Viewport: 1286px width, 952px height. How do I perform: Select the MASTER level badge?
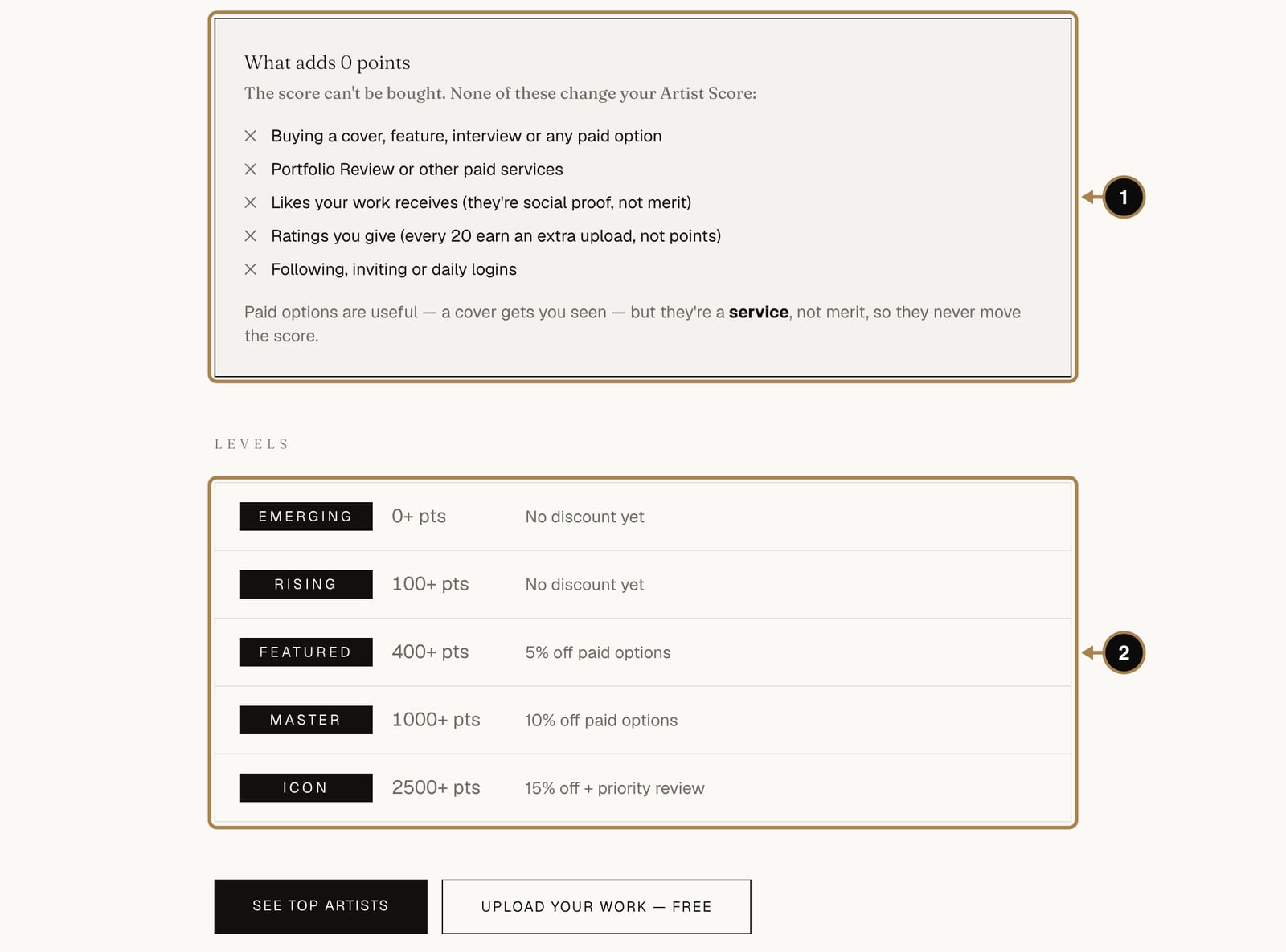point(305,720)
